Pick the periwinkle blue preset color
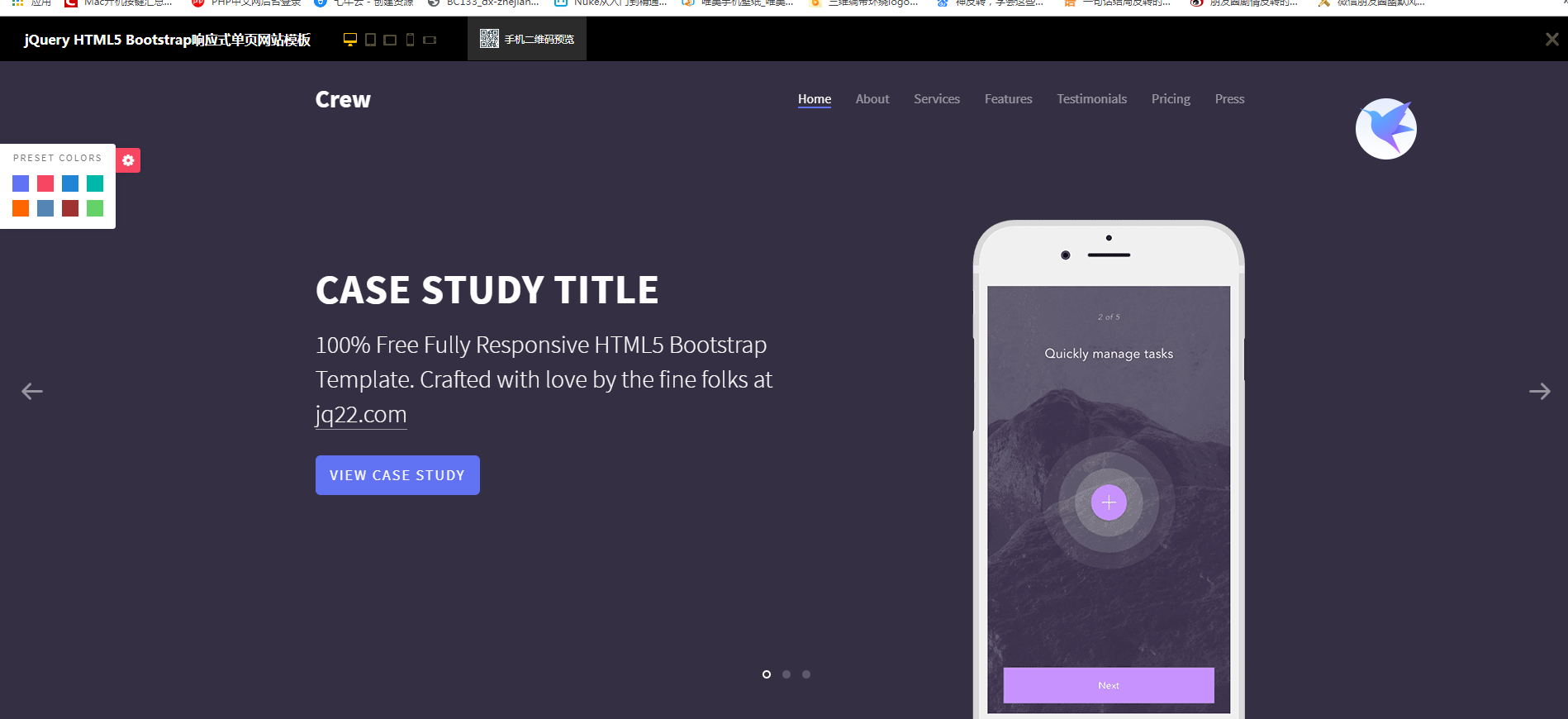This screenshot has width=1568, height=719. point(21,183)
